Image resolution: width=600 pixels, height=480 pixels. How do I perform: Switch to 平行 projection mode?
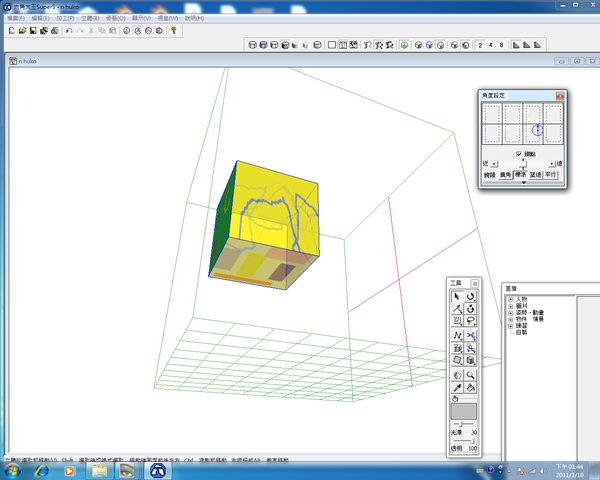551,174
